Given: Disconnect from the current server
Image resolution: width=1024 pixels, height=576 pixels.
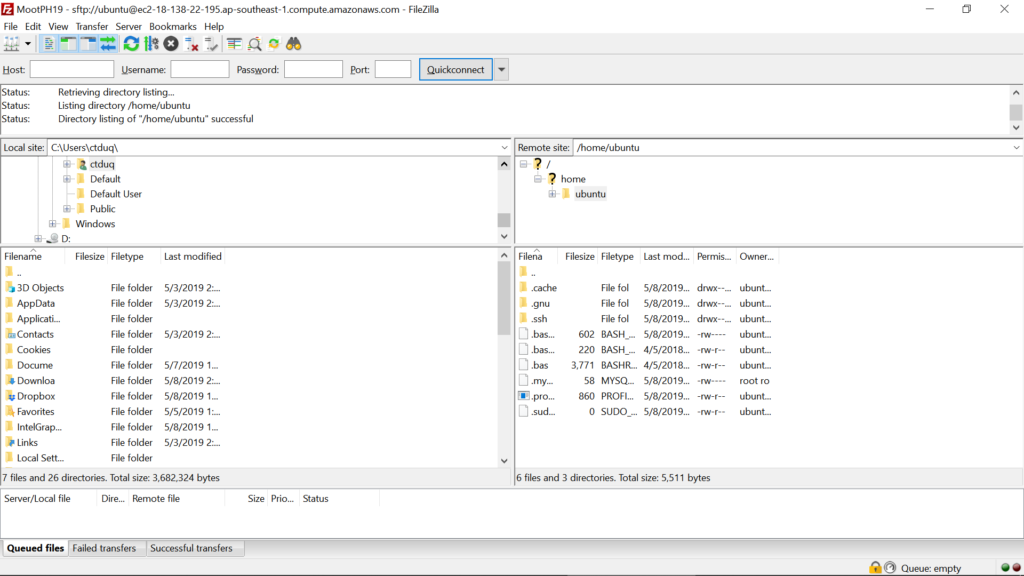Looking at the screenshot, I should click(191, 44).
